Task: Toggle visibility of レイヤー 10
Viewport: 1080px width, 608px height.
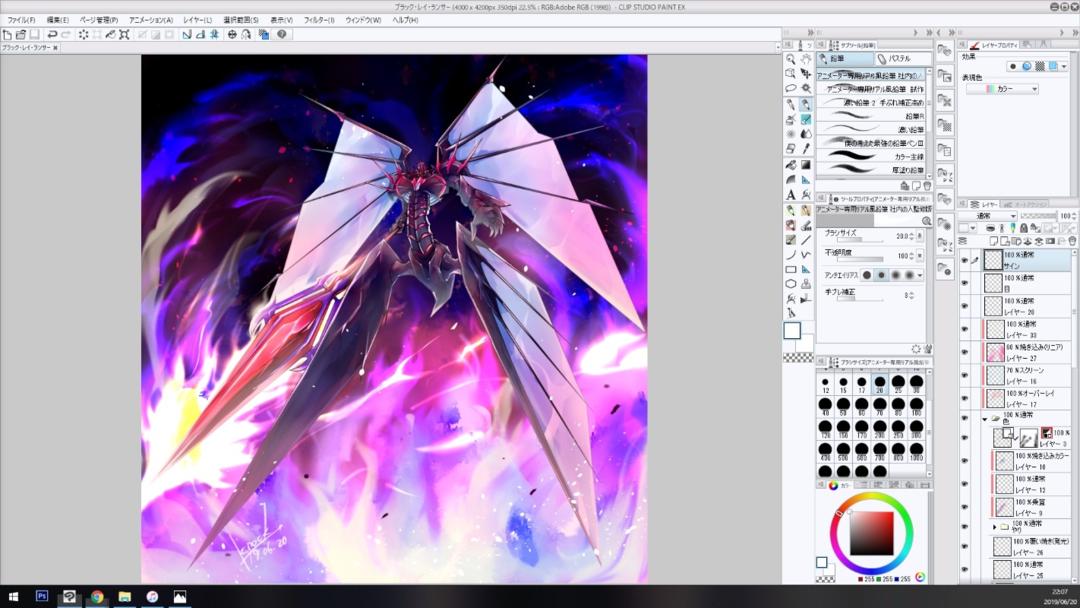Action: [964, 461]
